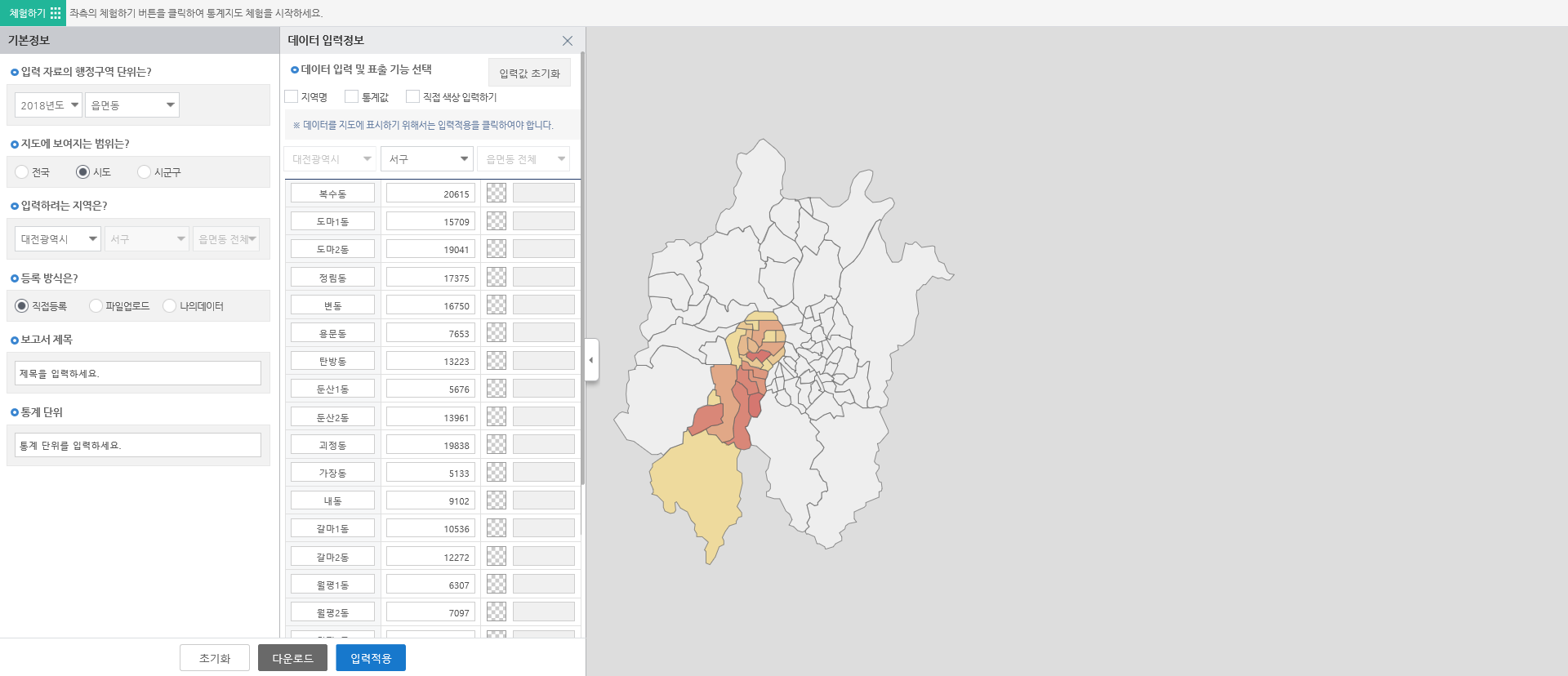Toggle the 통계값 checkbox
The height and width of the screenshot is (676, 1568).
[352, 97]
